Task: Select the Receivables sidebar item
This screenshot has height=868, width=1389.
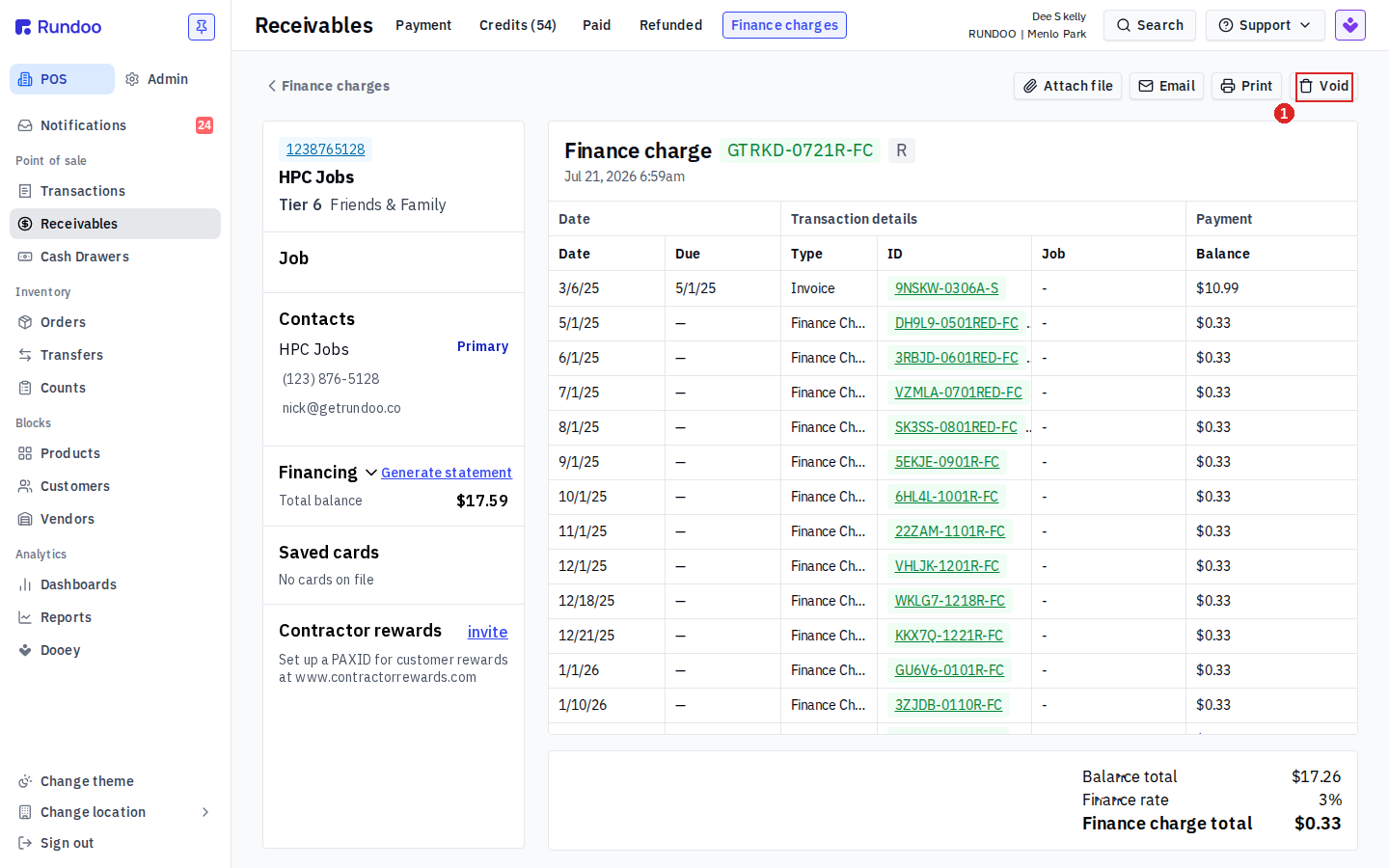Action: click(116, 224)
